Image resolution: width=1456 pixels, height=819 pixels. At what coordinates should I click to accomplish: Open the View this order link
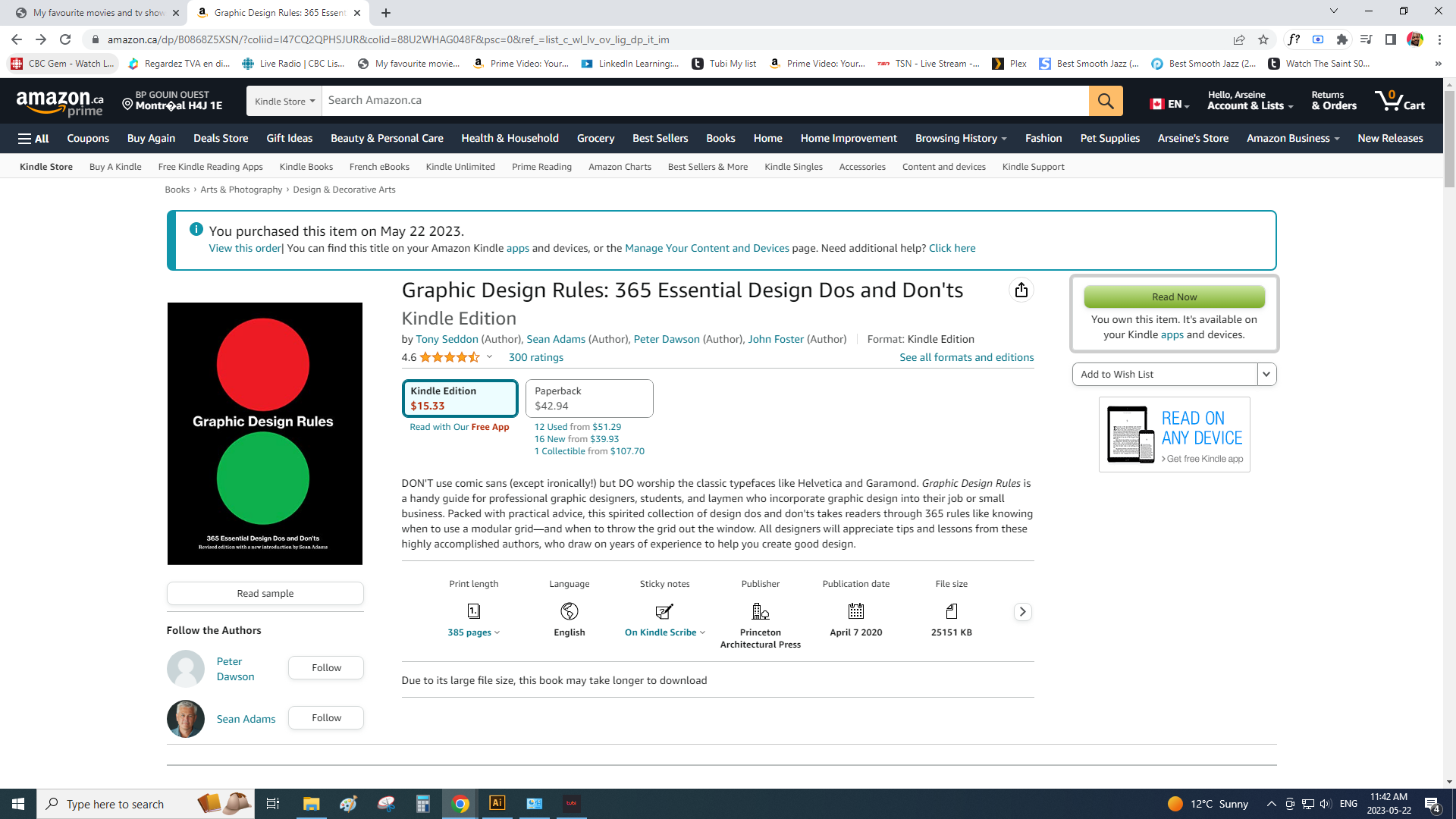point(244,249)
